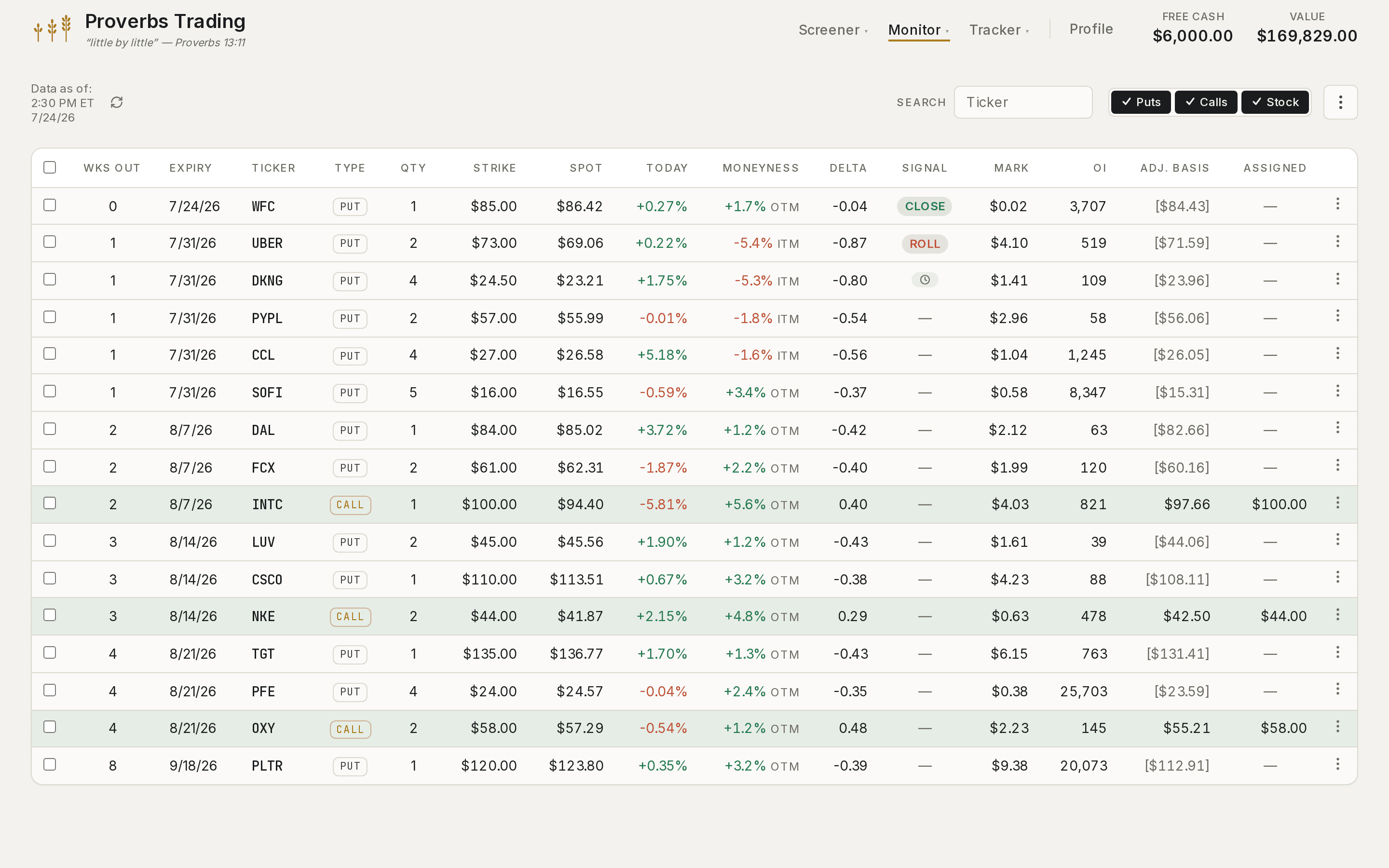
Task: Click the CALL type badge for INTC
Action: coord(350,504)
